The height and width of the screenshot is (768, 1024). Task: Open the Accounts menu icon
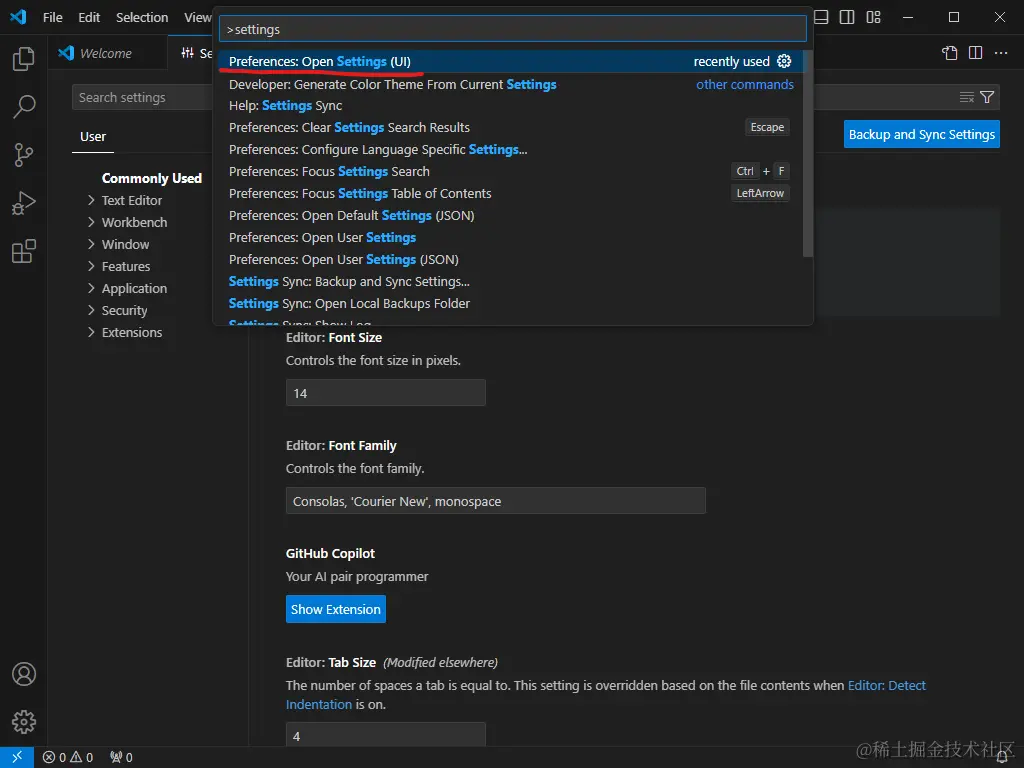click(x=24, y=674)
